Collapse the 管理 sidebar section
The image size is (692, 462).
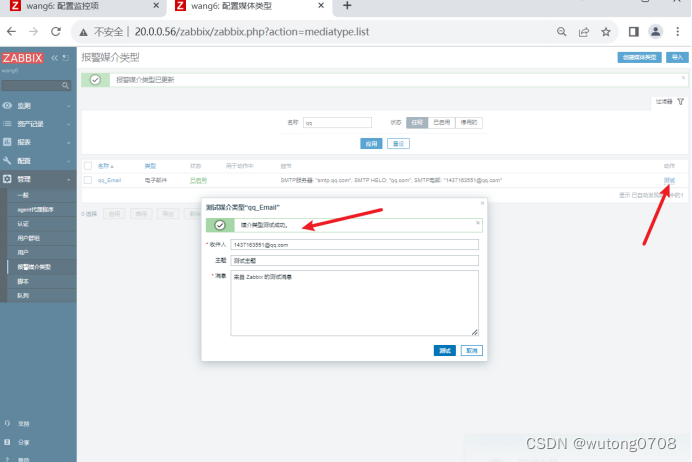(x=37, y=179)
